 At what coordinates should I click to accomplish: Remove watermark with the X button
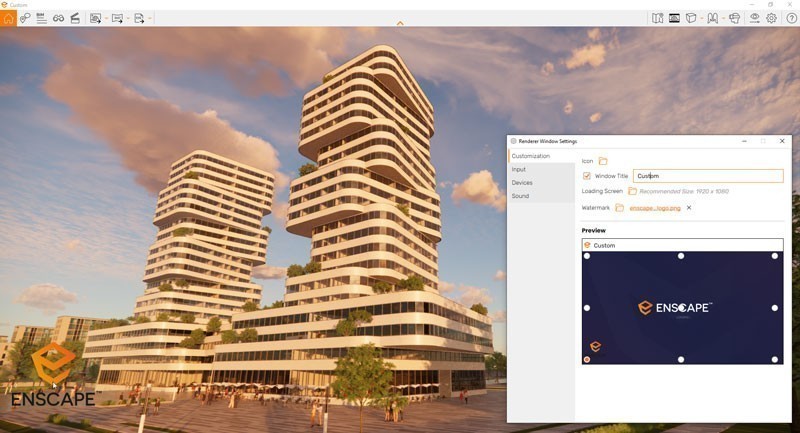pyautogui.click(x=689, y=208)
